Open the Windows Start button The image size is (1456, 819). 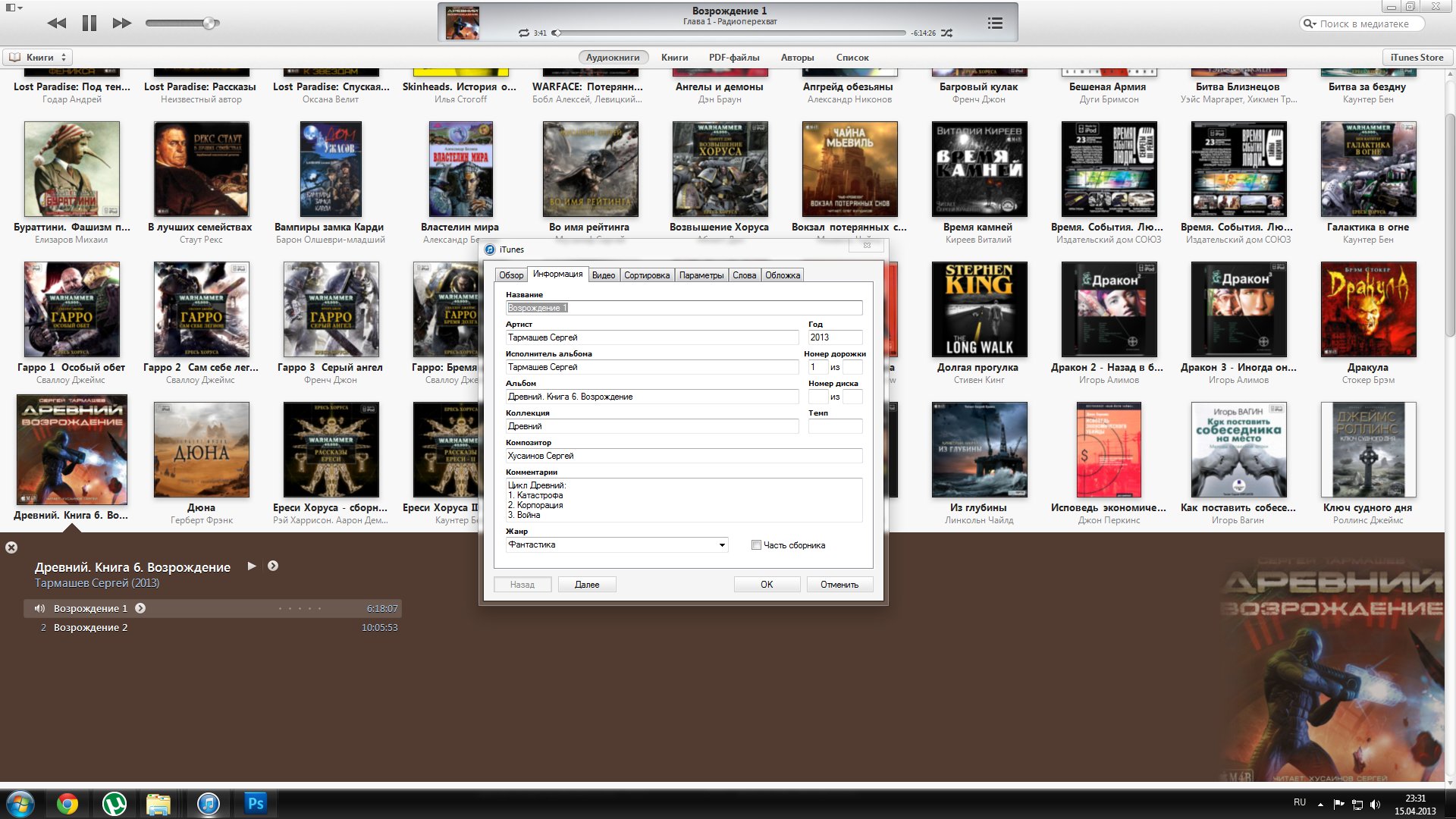(x=20, y=804)
